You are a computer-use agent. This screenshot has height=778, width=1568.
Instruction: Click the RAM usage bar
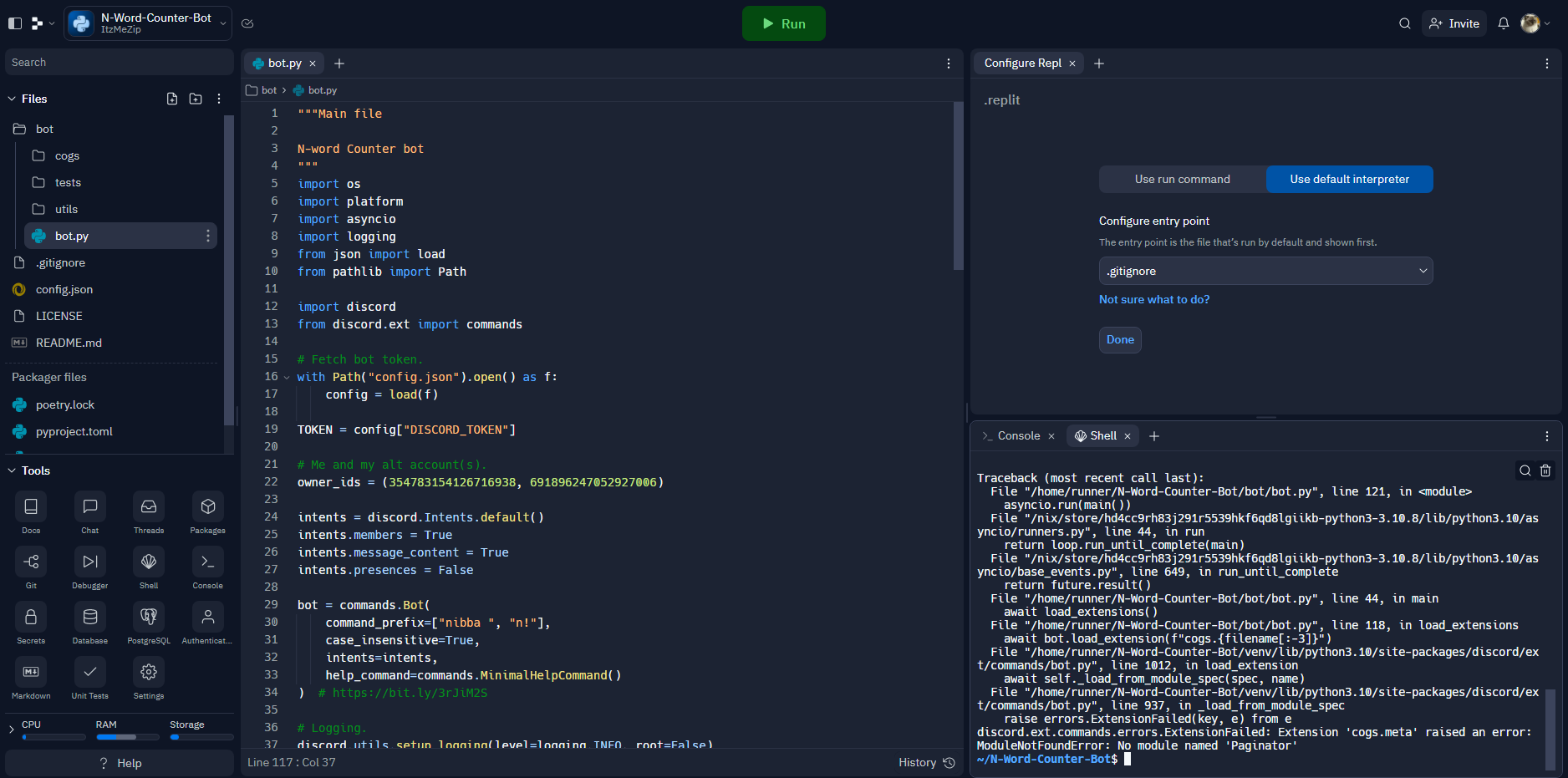pyautogui.click(x=128, y=737)
